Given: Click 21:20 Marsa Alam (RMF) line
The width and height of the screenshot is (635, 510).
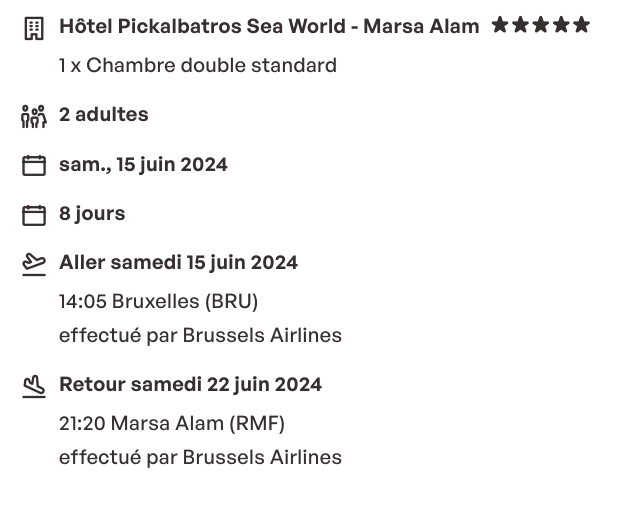Looking at the screenshot, I should (172, 424).
